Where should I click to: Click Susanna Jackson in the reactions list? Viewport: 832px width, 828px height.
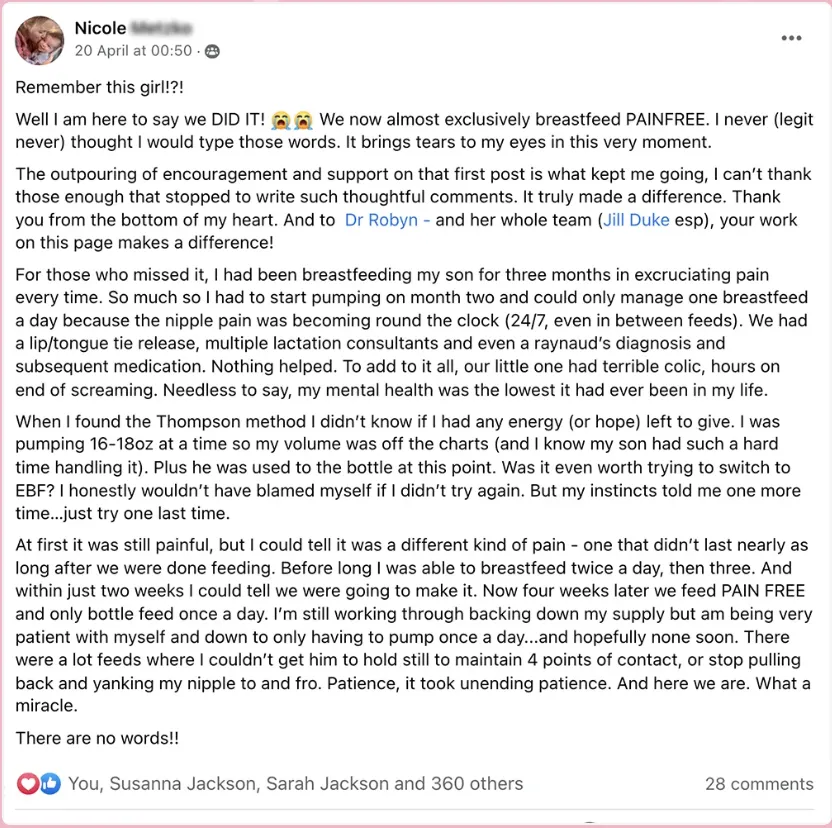(183, 783)
